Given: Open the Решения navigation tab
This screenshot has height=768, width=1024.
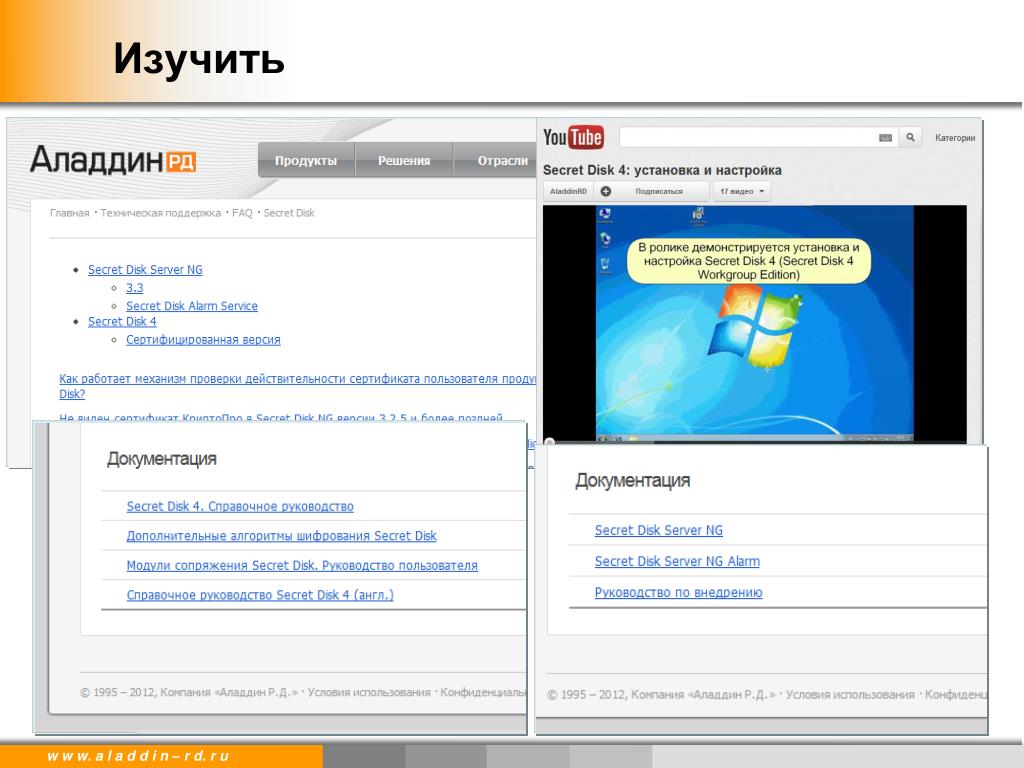Looking at the screenshot, I should tap(404, 161).
